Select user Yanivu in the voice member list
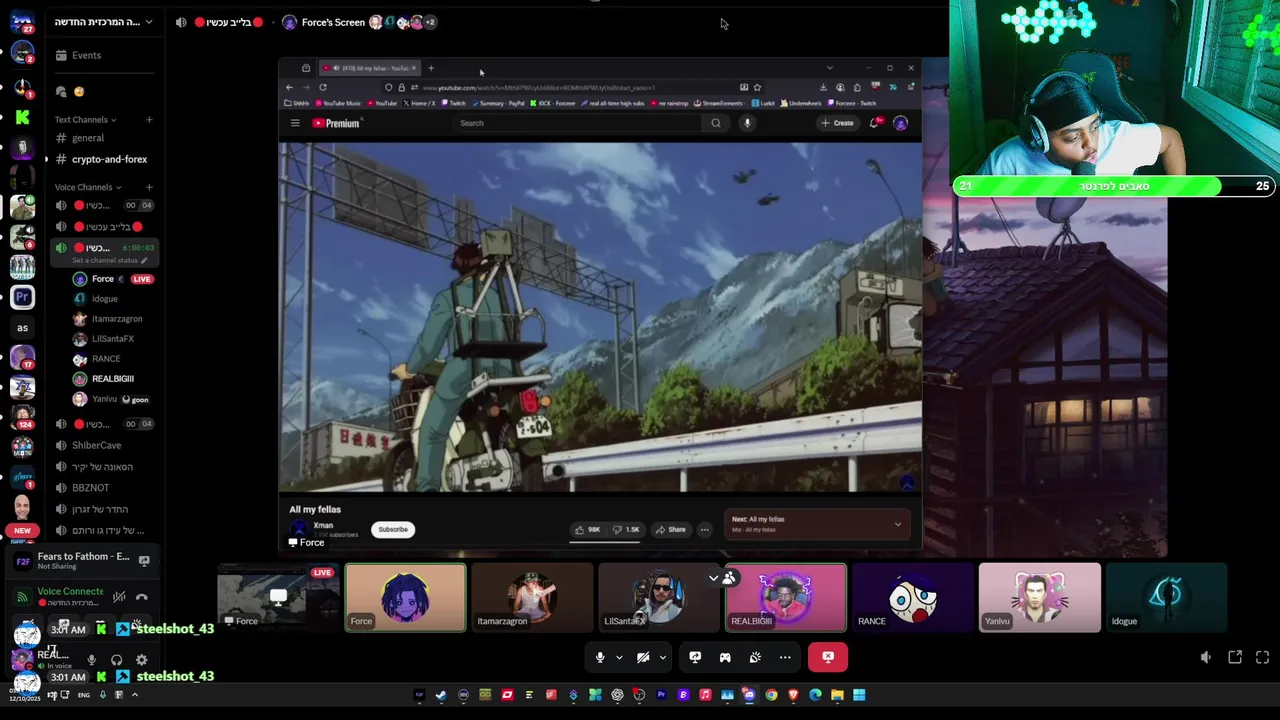Image resolution: width=1280 pixels, height=720 pixels. click(x=112, y=399)
